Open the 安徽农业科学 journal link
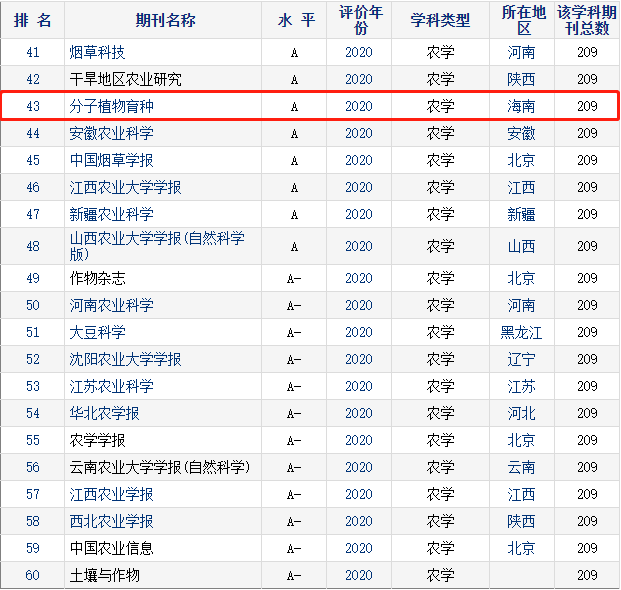The image size is (621, 590). (x=111, y=133)
